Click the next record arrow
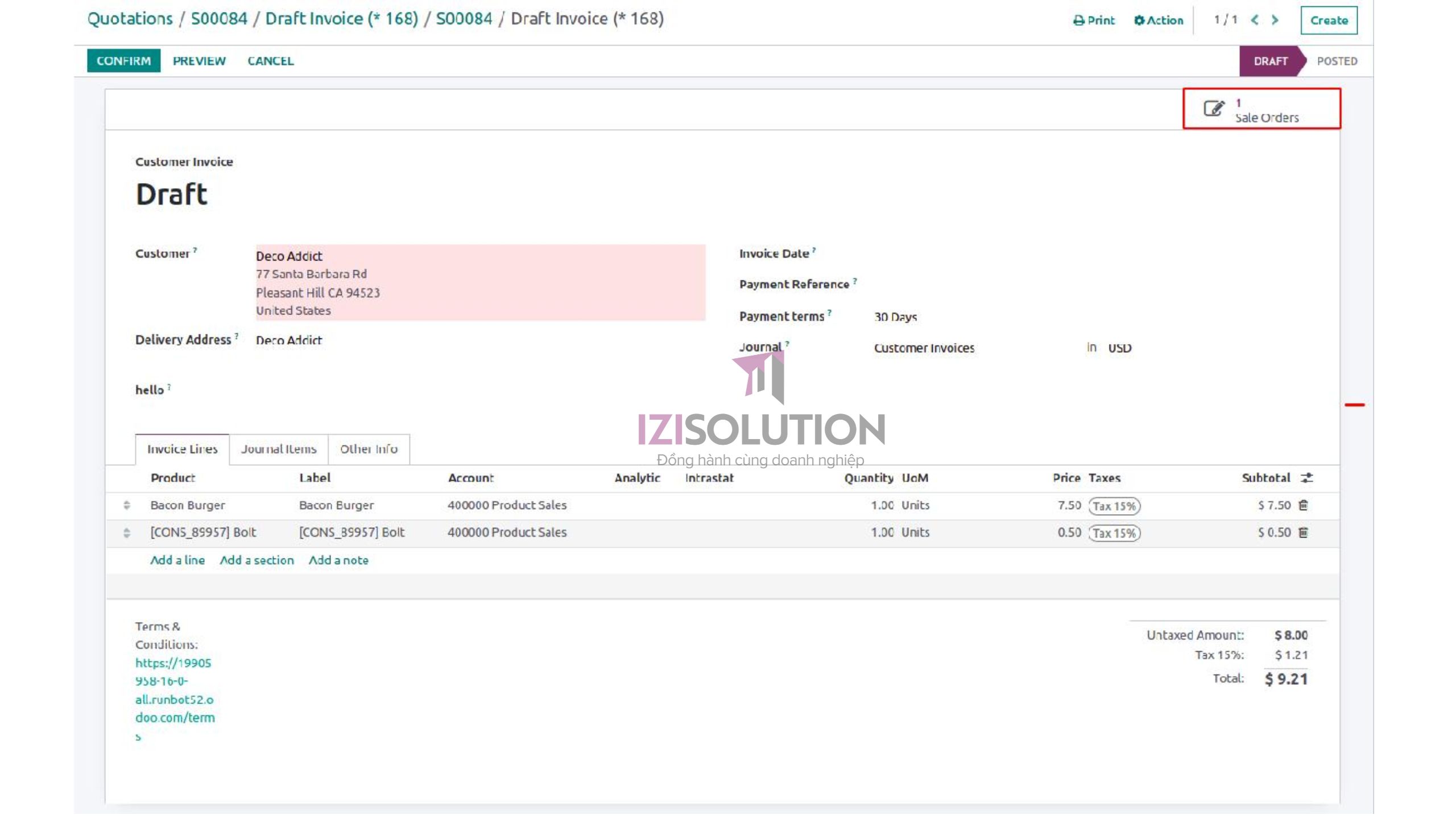Image resolution: width=1456 pixels, height=819 pixels. click(x=1275, y=20)
